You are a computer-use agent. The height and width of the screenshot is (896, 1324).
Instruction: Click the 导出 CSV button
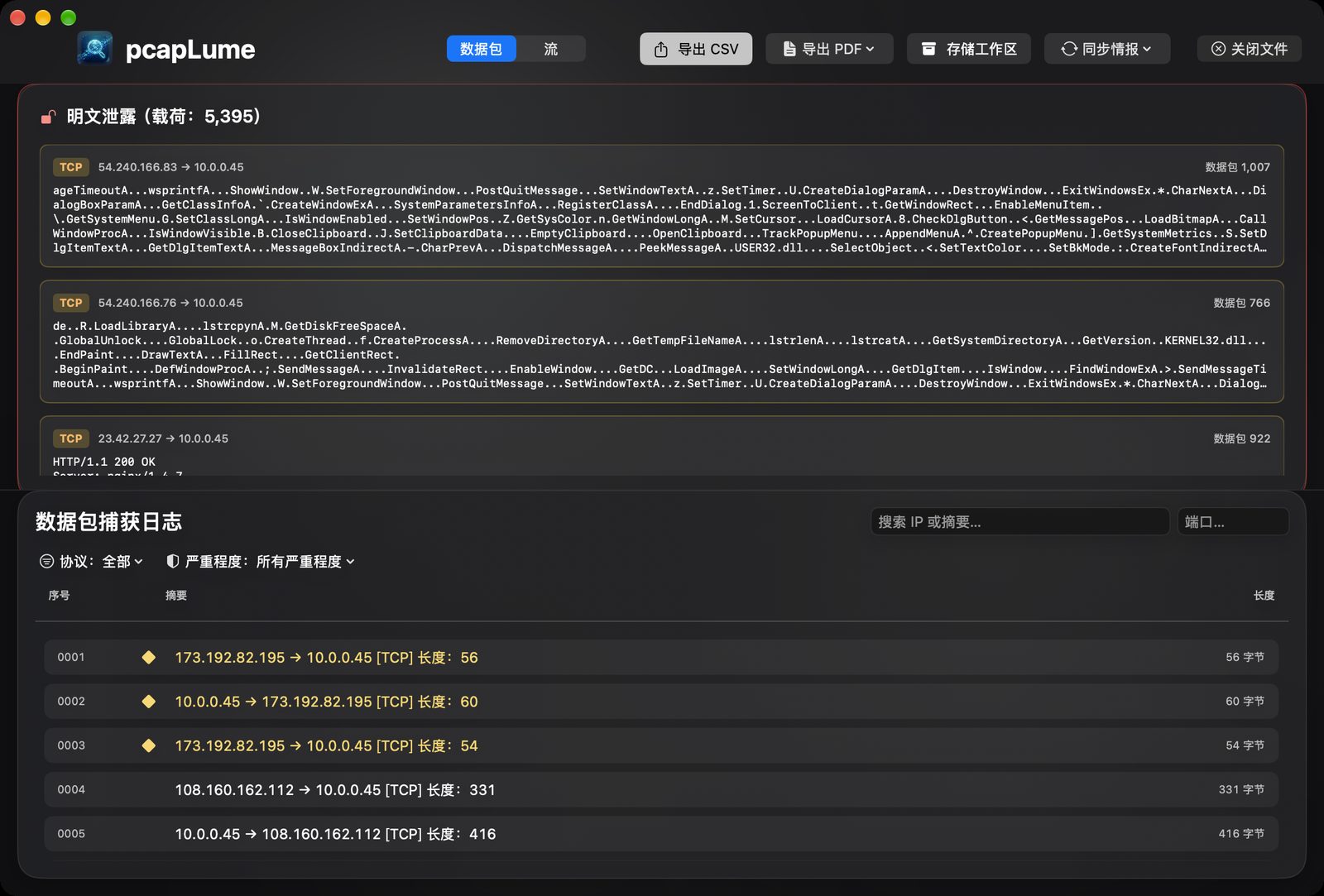(696, 49)
